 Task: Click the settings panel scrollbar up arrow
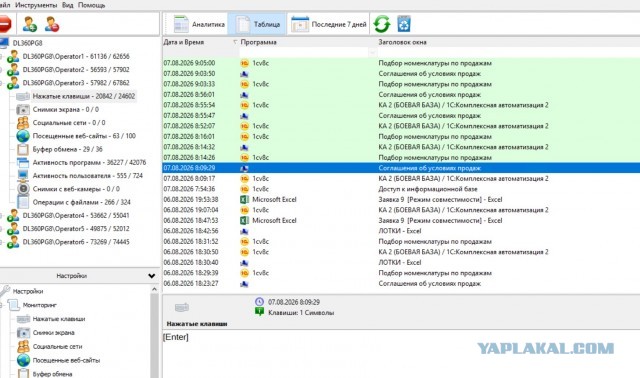click(x=154, y=289)
